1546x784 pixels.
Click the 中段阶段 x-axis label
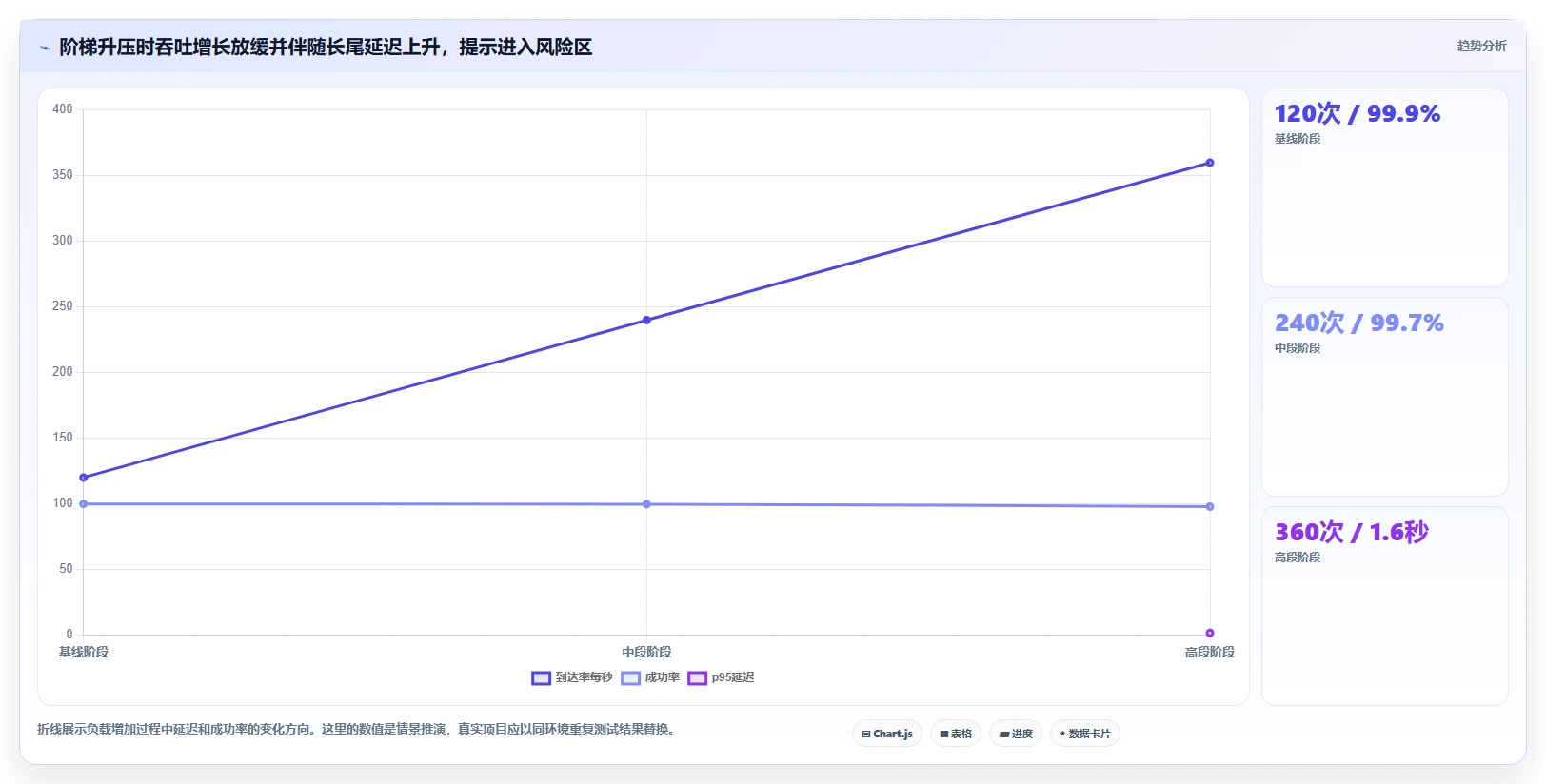click(x=646, y=652)
